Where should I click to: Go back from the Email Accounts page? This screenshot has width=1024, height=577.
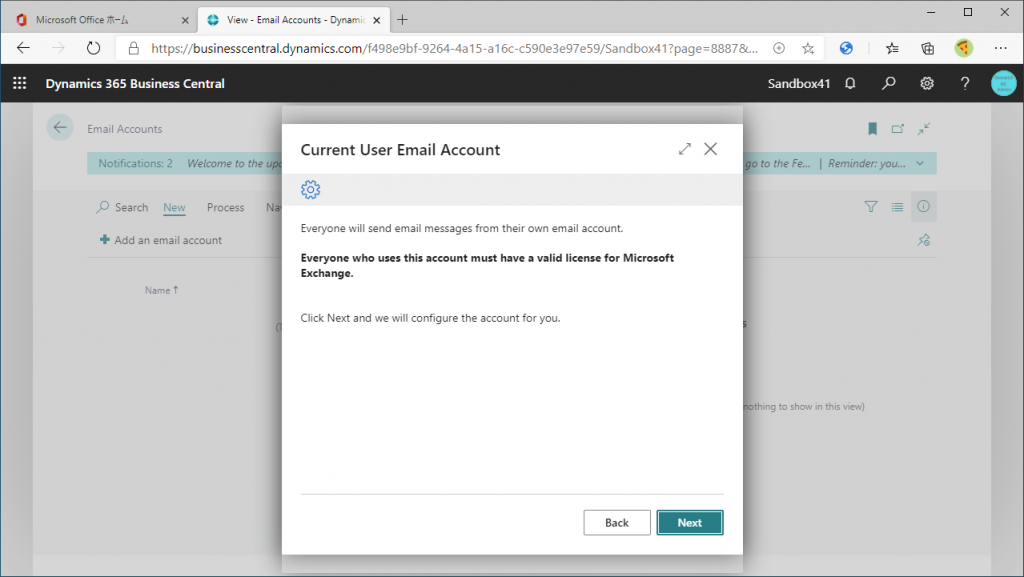coord(60,128)
